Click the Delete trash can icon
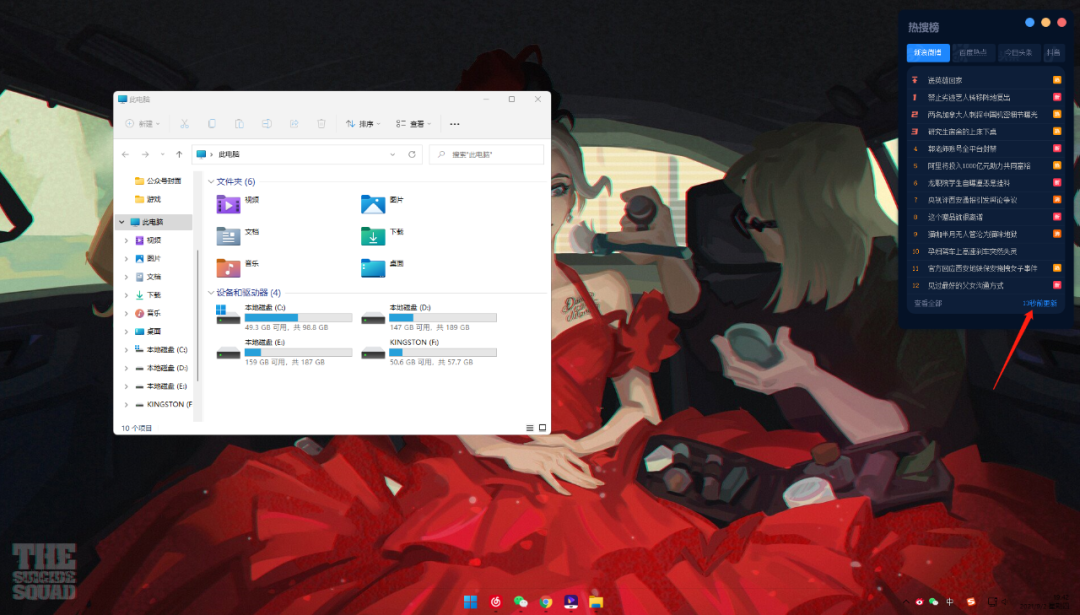 (x=321, y=124)
